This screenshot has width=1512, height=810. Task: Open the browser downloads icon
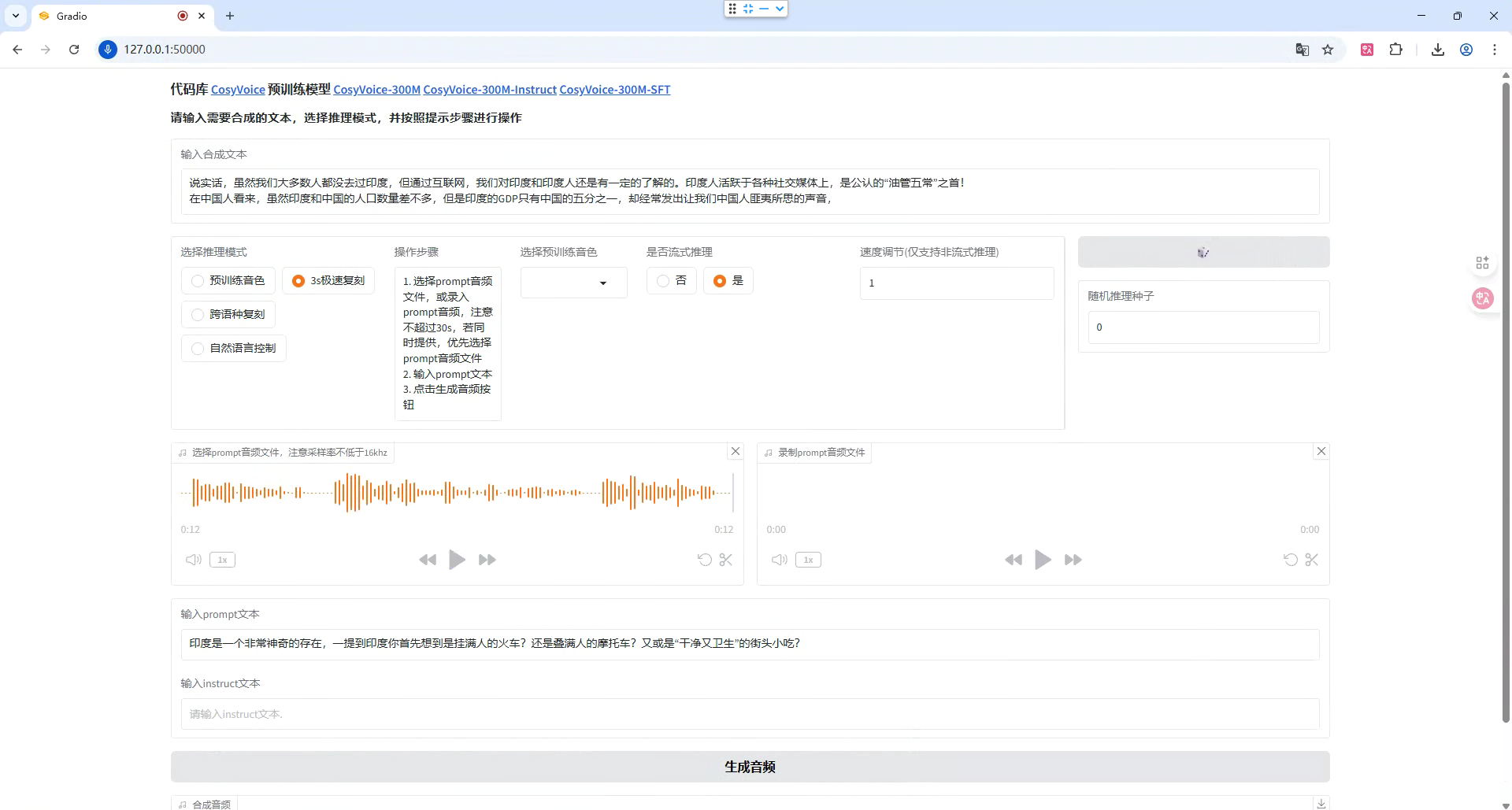point(1438,50)
